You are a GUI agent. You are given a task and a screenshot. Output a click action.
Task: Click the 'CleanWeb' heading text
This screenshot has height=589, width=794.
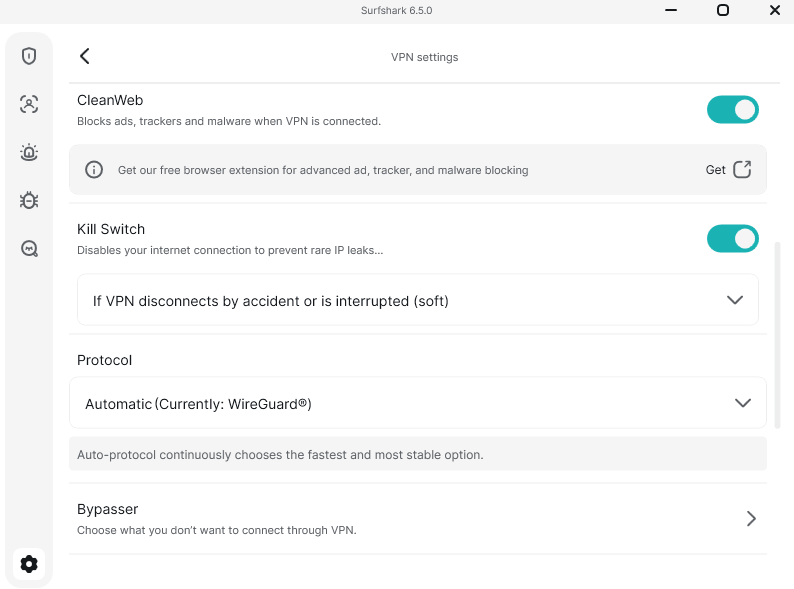point(110,100)
